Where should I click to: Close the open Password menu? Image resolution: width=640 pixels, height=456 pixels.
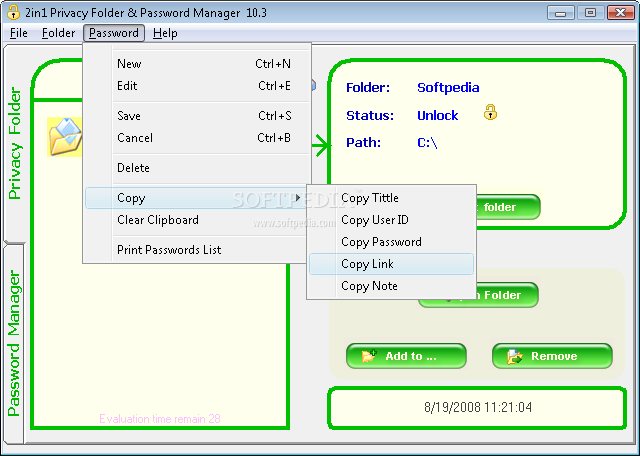[114, 33]
